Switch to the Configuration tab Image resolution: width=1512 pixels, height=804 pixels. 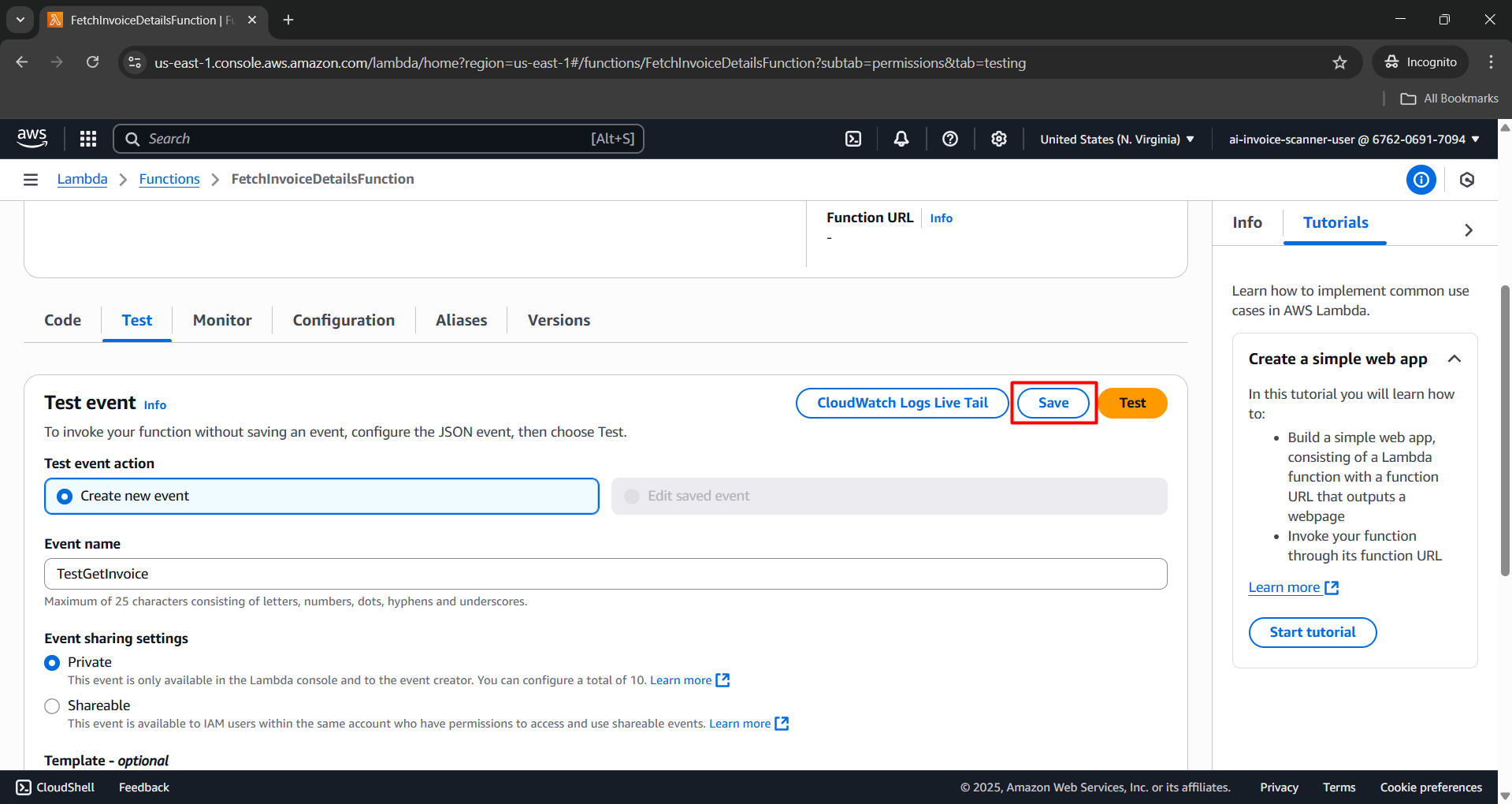(344, 320)
